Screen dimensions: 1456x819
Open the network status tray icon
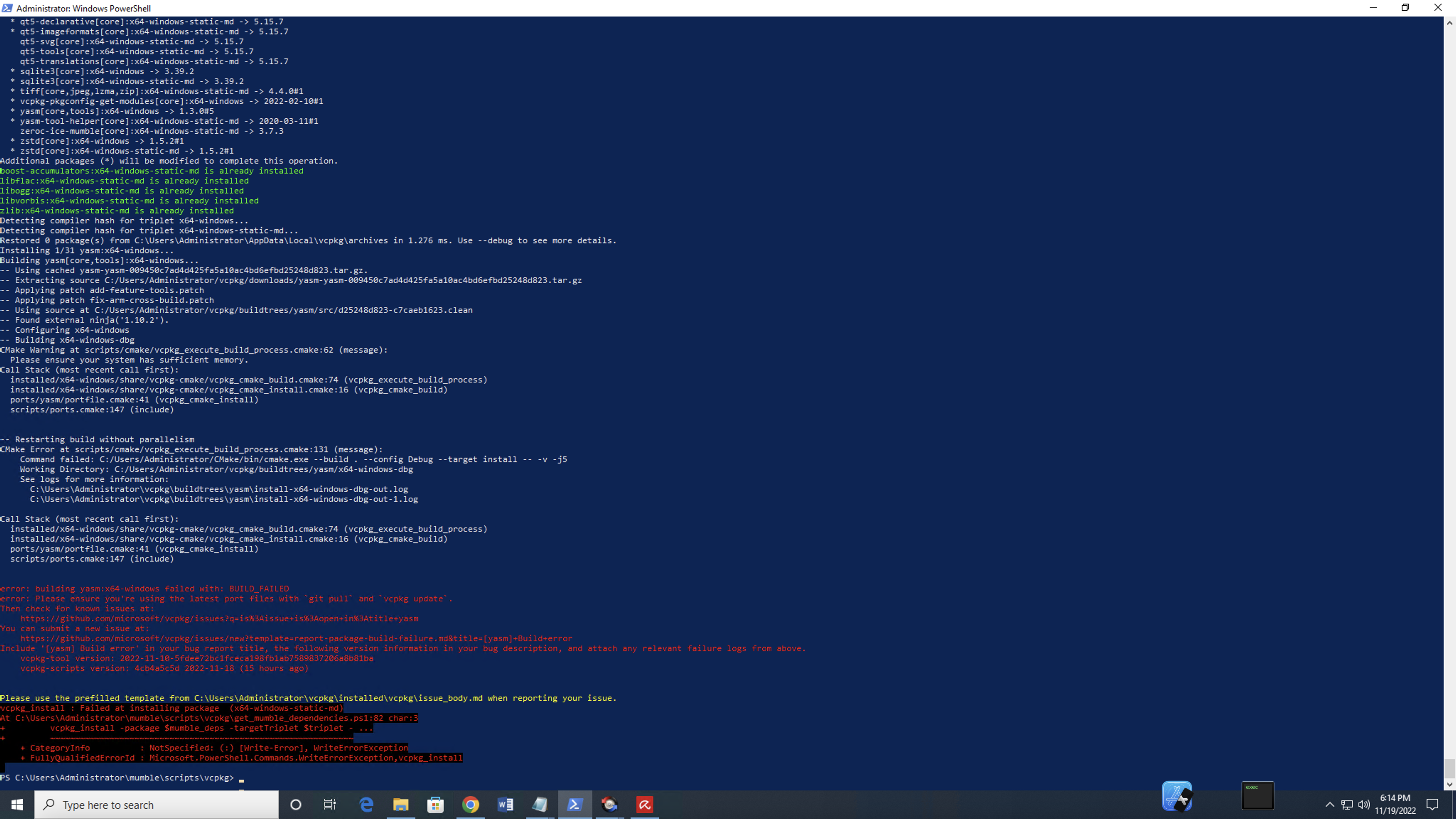point(1347,805)
